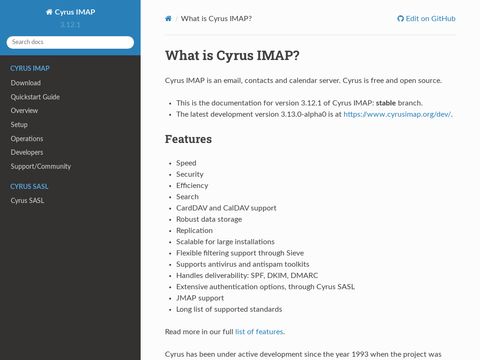Click the latest development version 3.13.0-alpha0 line
Screen dimensions: 480x360
point(314,114)
